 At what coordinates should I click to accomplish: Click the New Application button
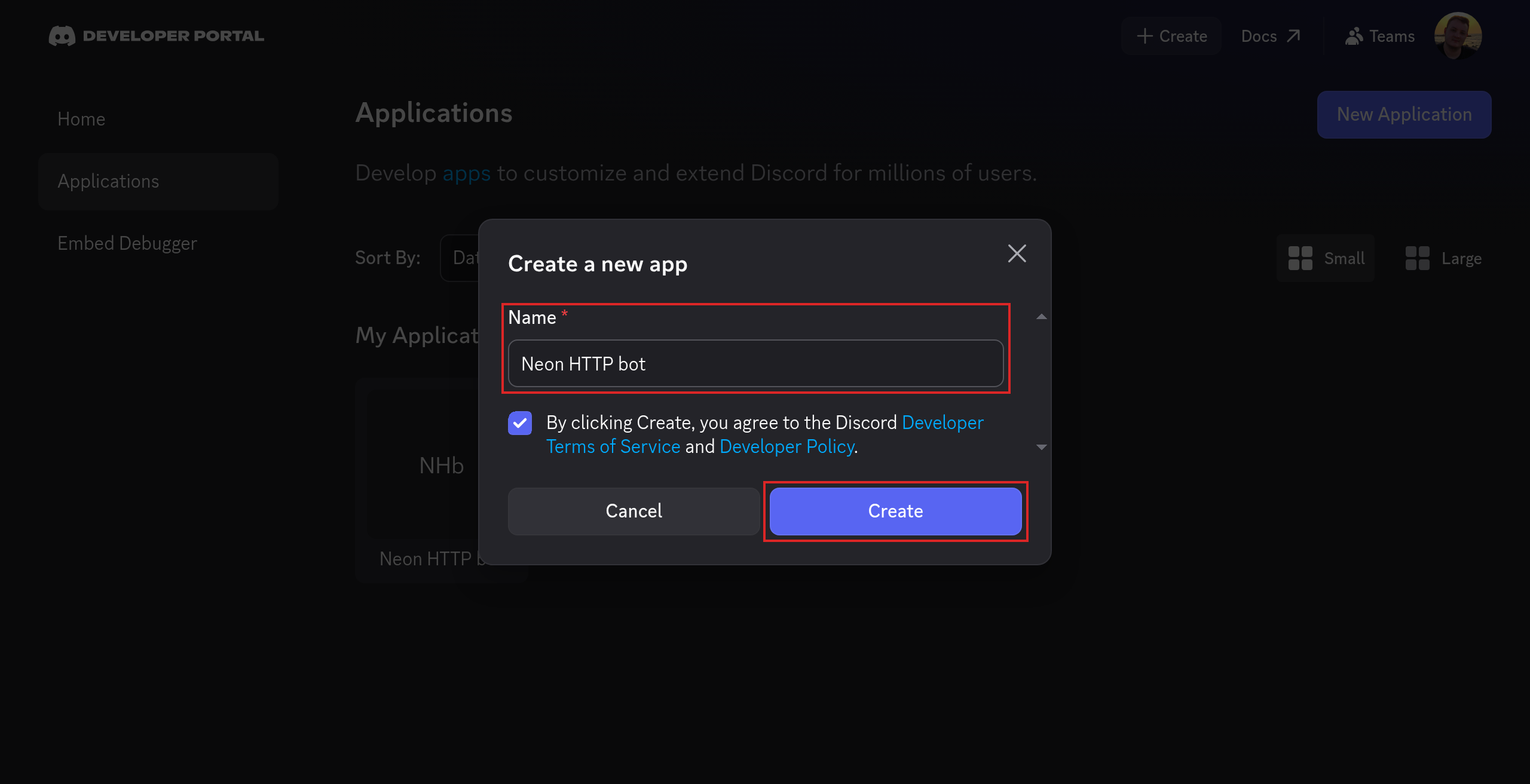1404,114
